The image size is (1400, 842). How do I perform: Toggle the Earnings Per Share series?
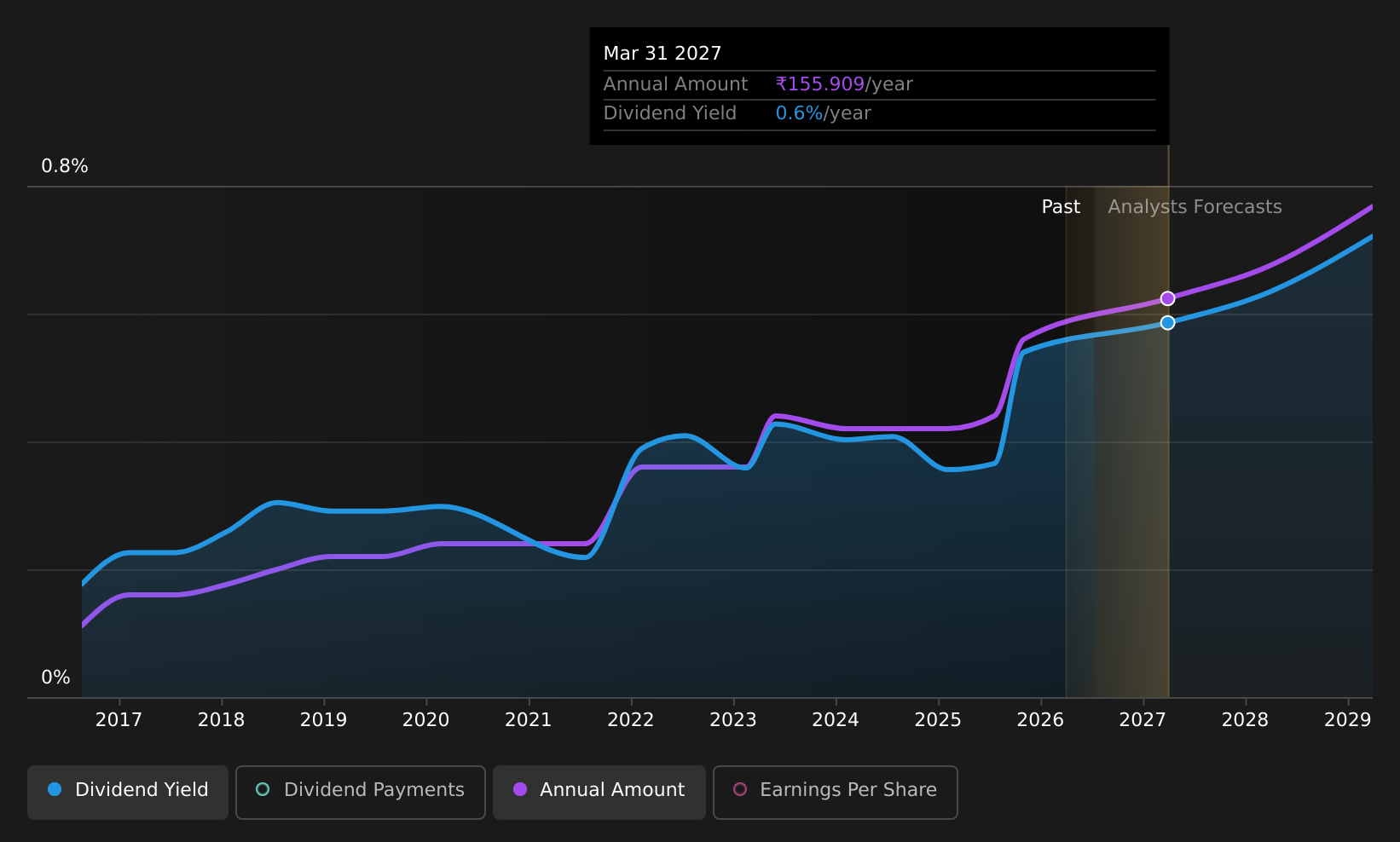pos(836,792)
